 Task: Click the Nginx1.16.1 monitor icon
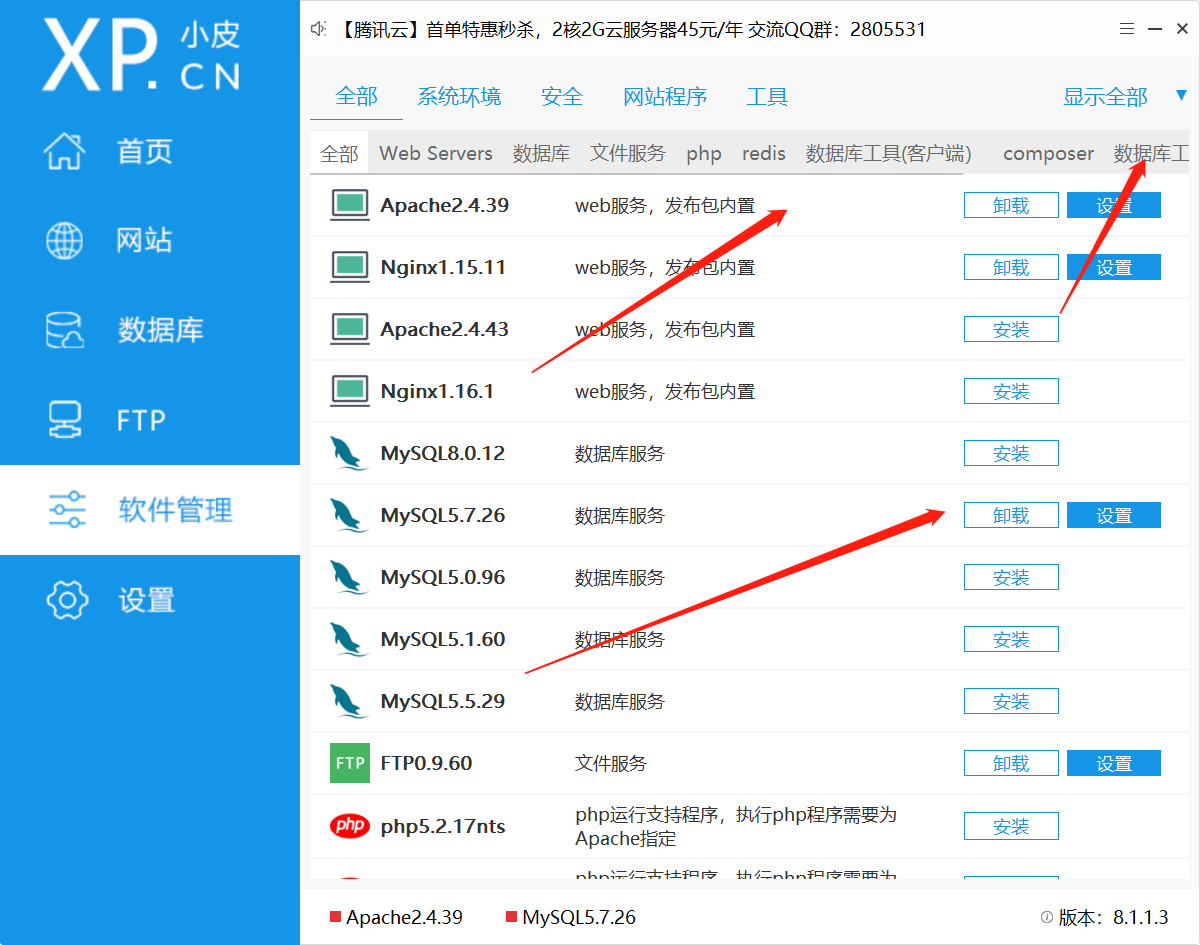[x=350, y=391]
